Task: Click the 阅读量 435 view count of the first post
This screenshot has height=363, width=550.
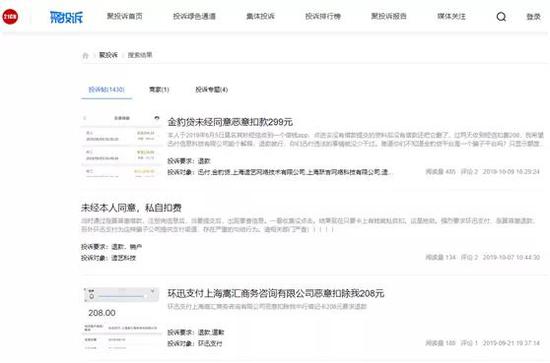Action: [x=441, y=172]
